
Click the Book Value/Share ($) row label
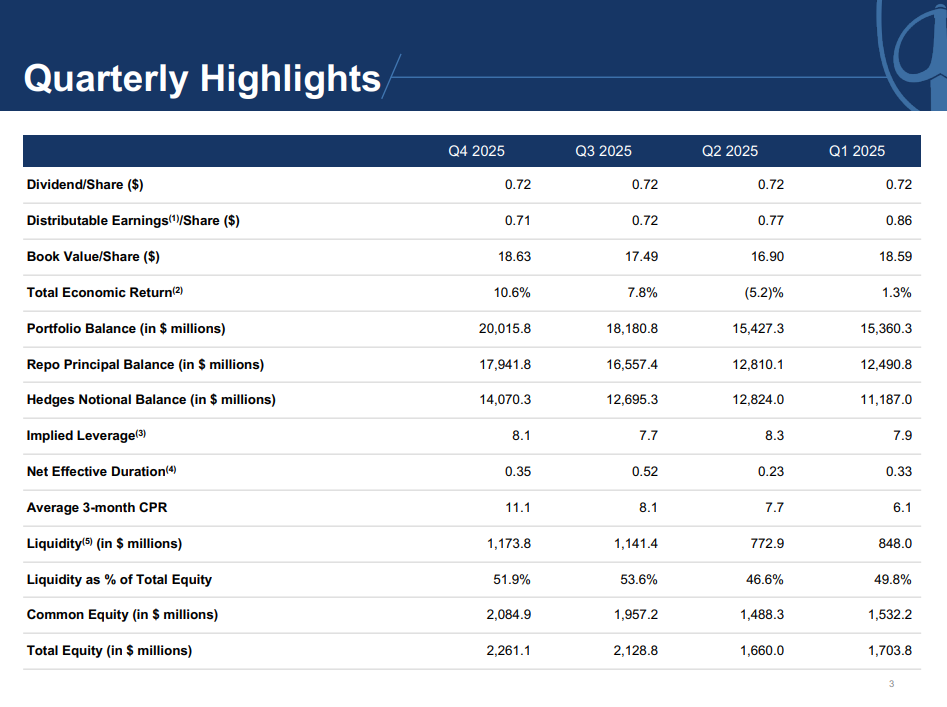click(93, 257)
